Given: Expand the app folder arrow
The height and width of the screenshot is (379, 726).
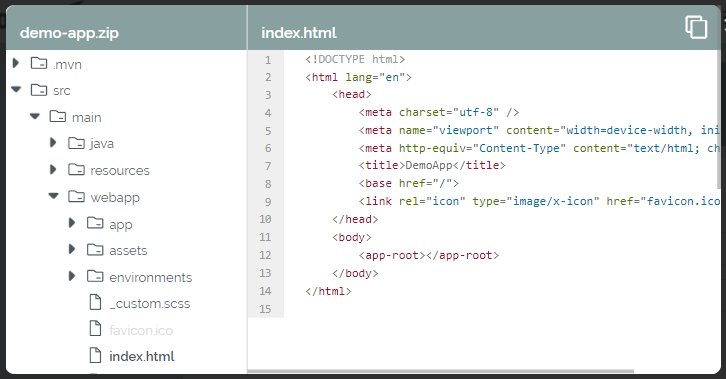Looking at the screenshot, I should [x=72, y=223].
